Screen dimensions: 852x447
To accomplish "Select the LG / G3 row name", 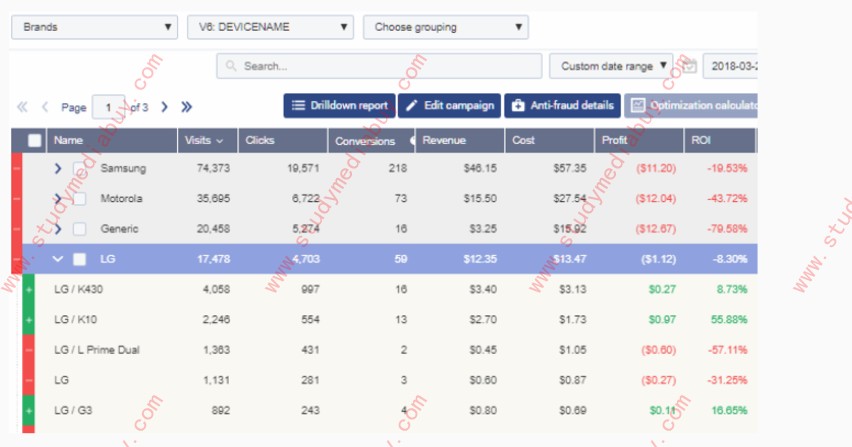I will tap(73, 411).
